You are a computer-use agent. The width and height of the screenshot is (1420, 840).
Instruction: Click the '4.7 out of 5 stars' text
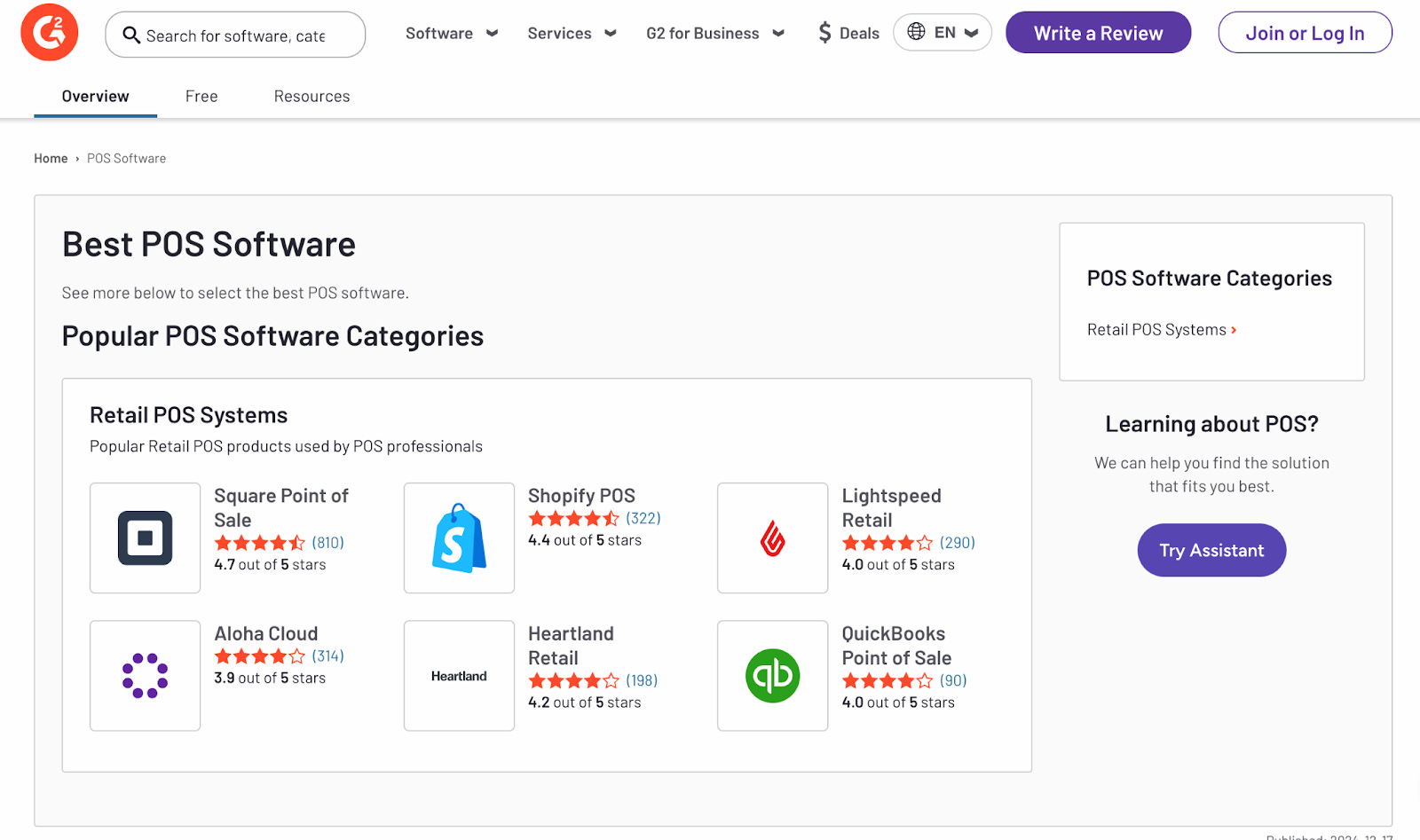tap(270, 565)
